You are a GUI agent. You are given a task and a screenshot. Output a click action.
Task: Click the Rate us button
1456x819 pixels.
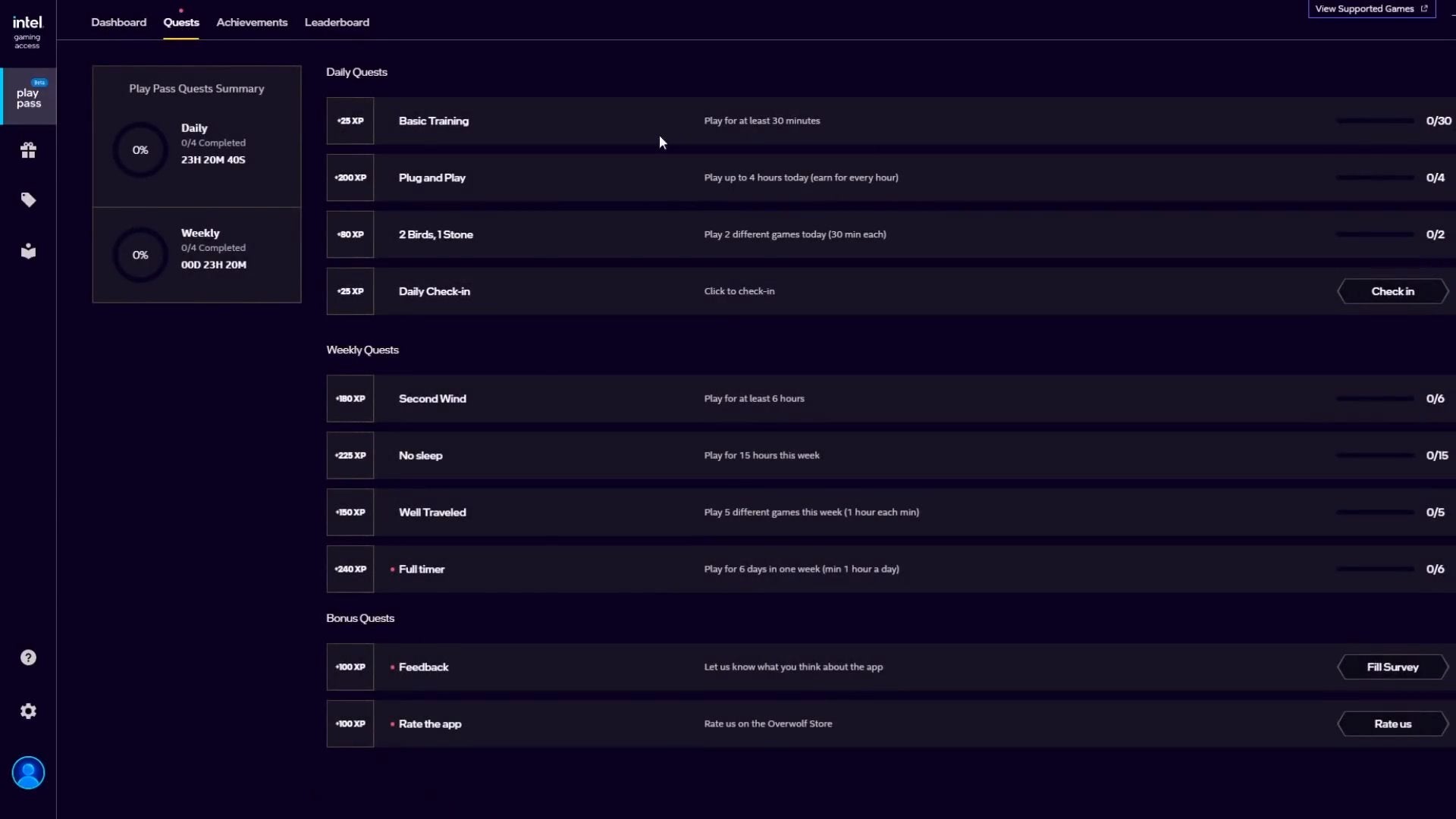pyautogui.click(x=1392, y=724)
